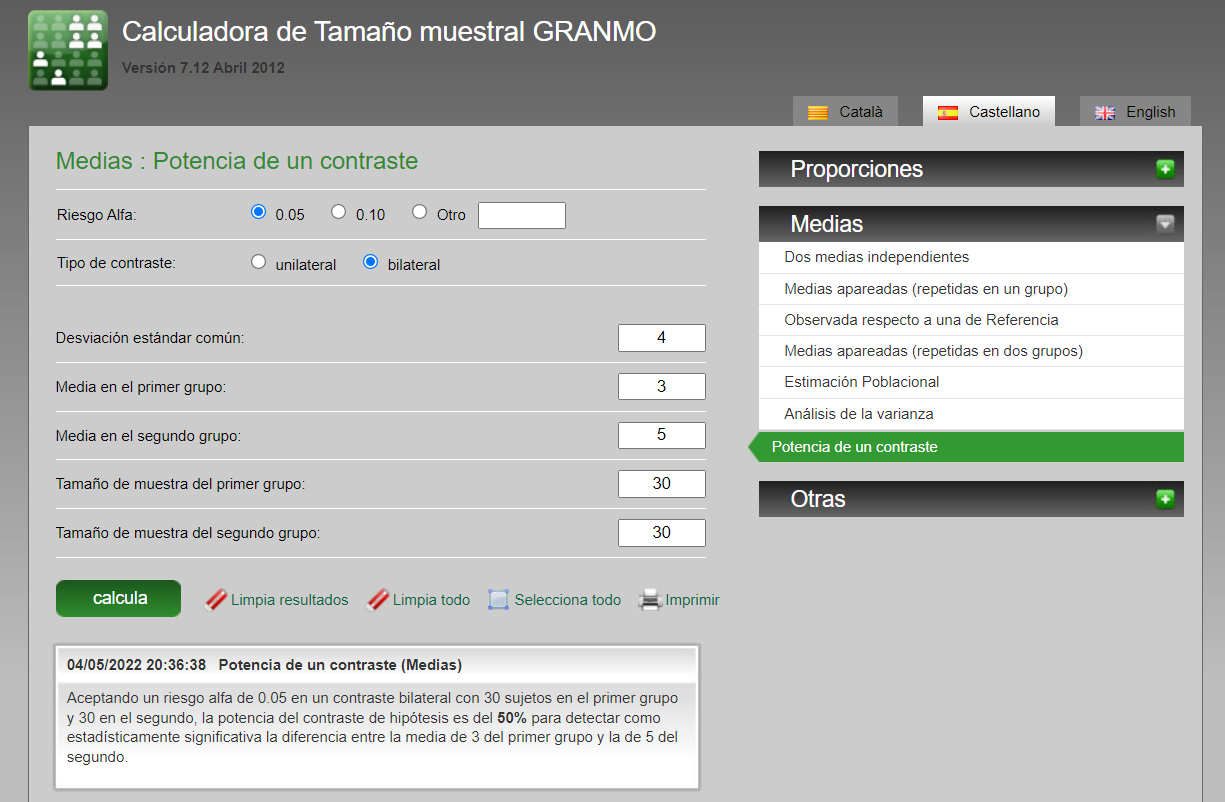Click the GRANMO application logo icon
1225x802 pixels.
(68, 50)
